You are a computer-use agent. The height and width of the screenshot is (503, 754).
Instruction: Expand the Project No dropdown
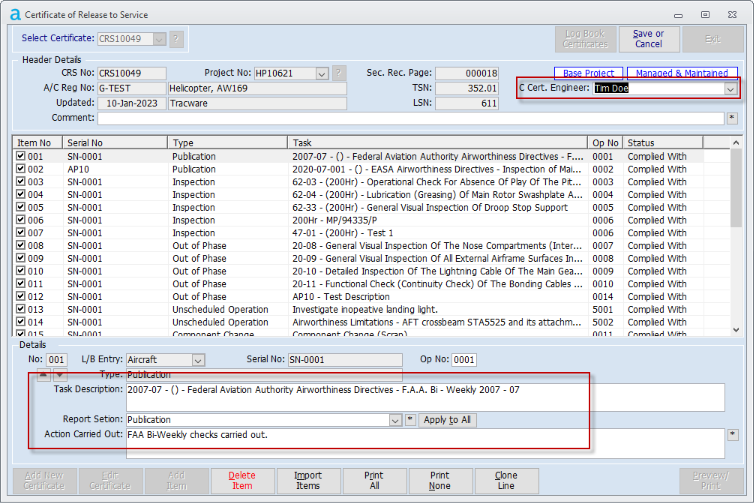322,74
